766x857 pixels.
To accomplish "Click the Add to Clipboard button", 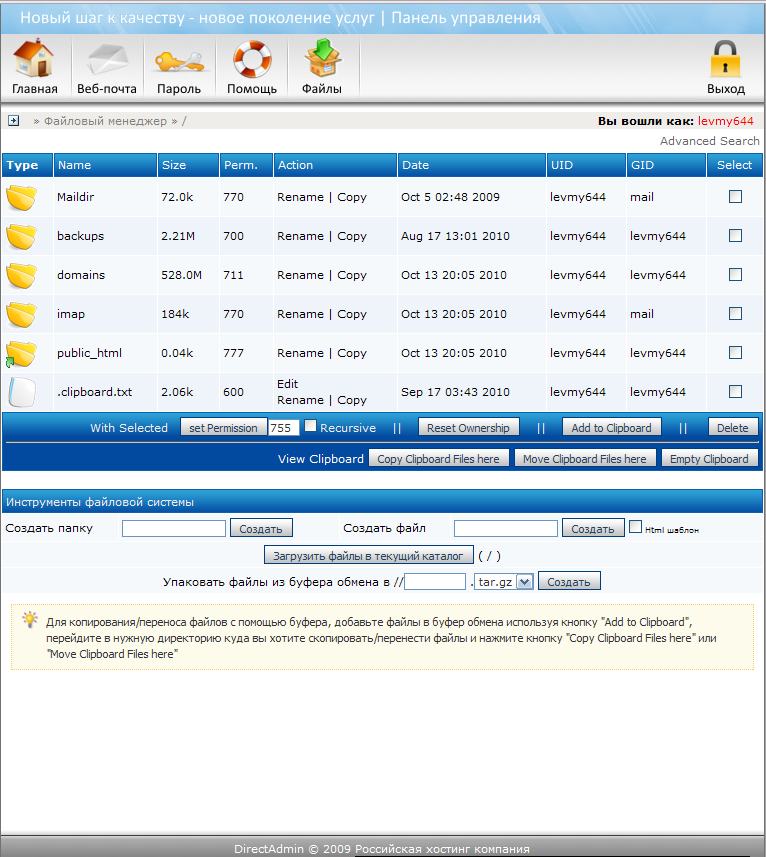I will tap(611, 428).
